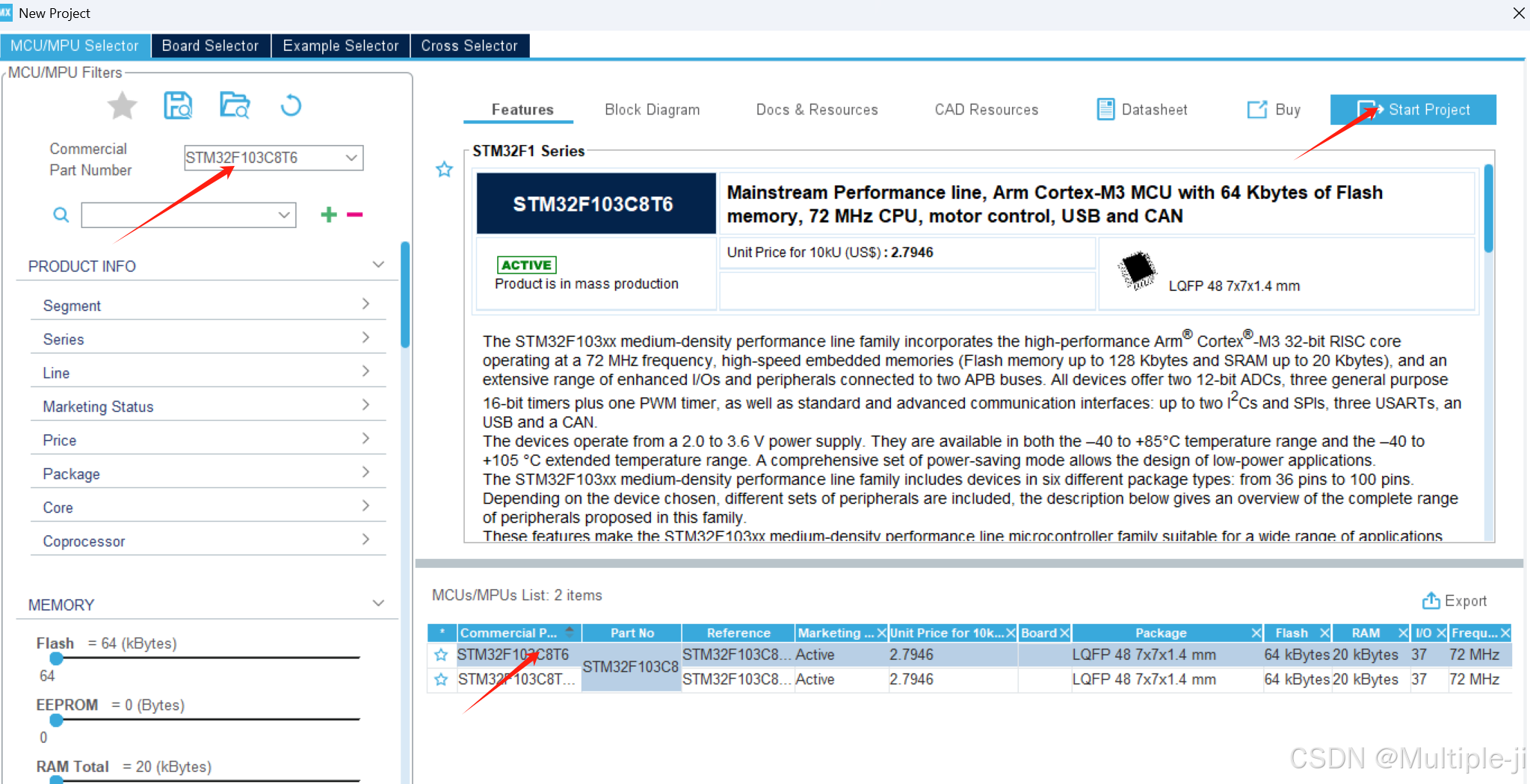Expand the Package filter
The height and width of the screenshot is (784, 1530).
point(365,472)
